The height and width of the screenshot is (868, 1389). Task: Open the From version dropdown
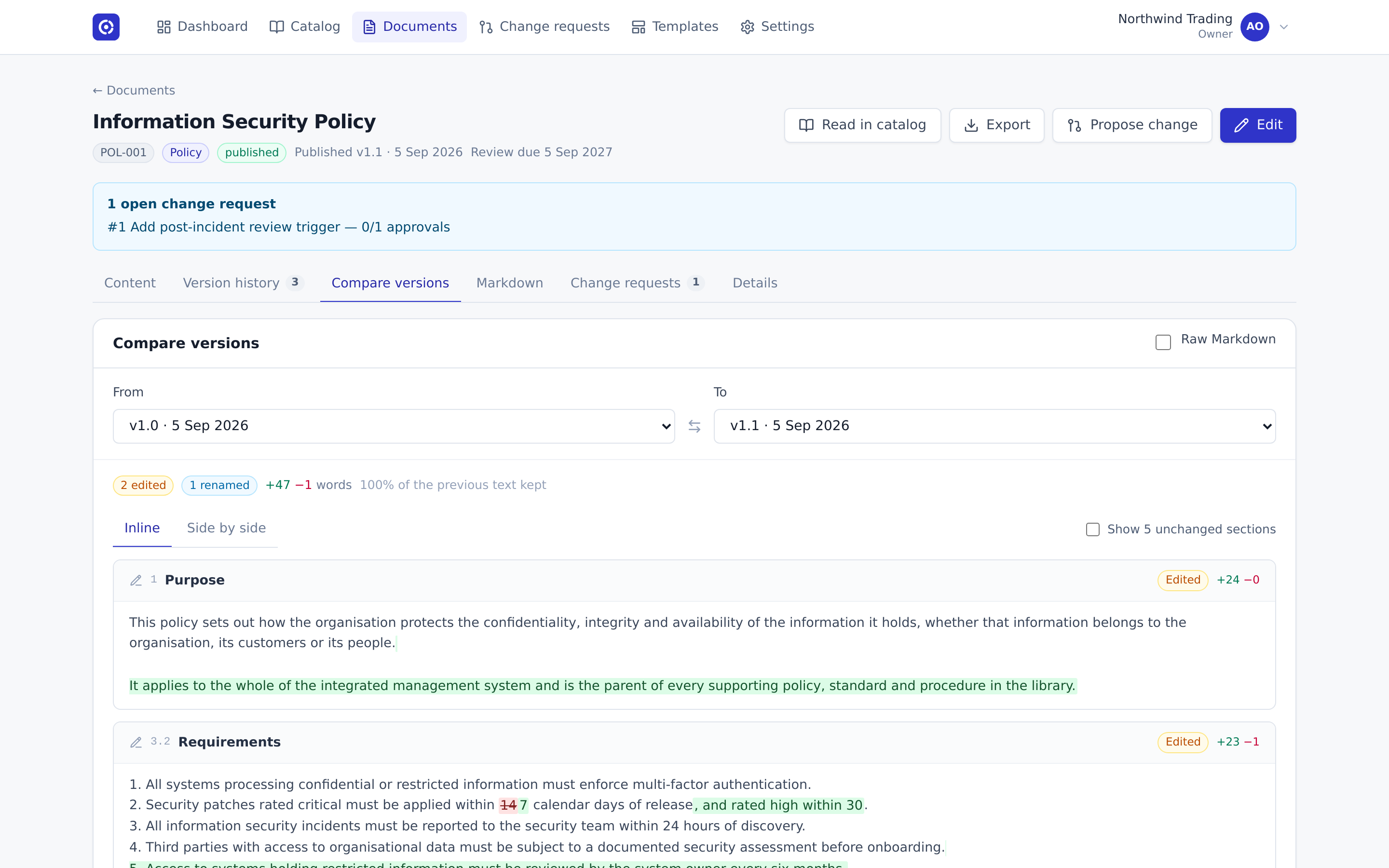[x=394, y=426]
